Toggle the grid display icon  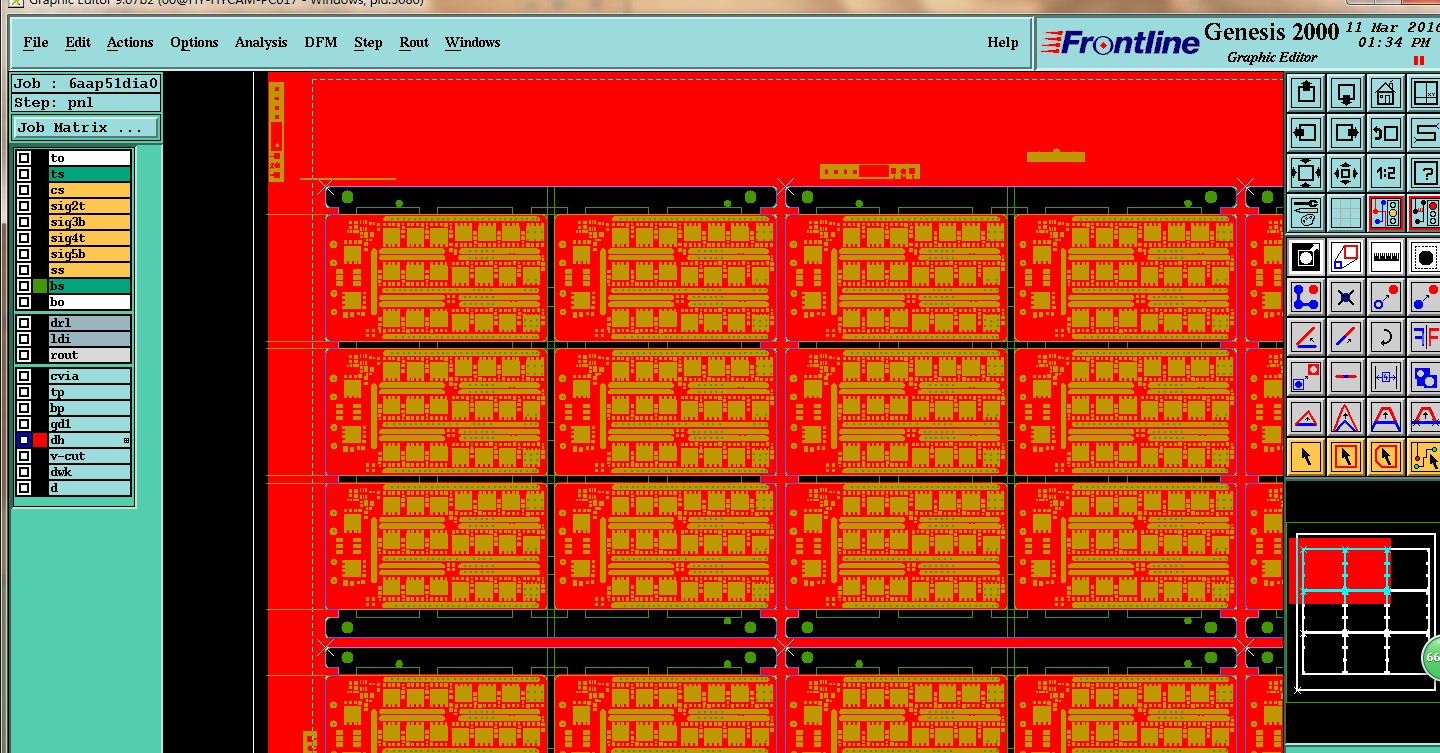click(1346, 212)
